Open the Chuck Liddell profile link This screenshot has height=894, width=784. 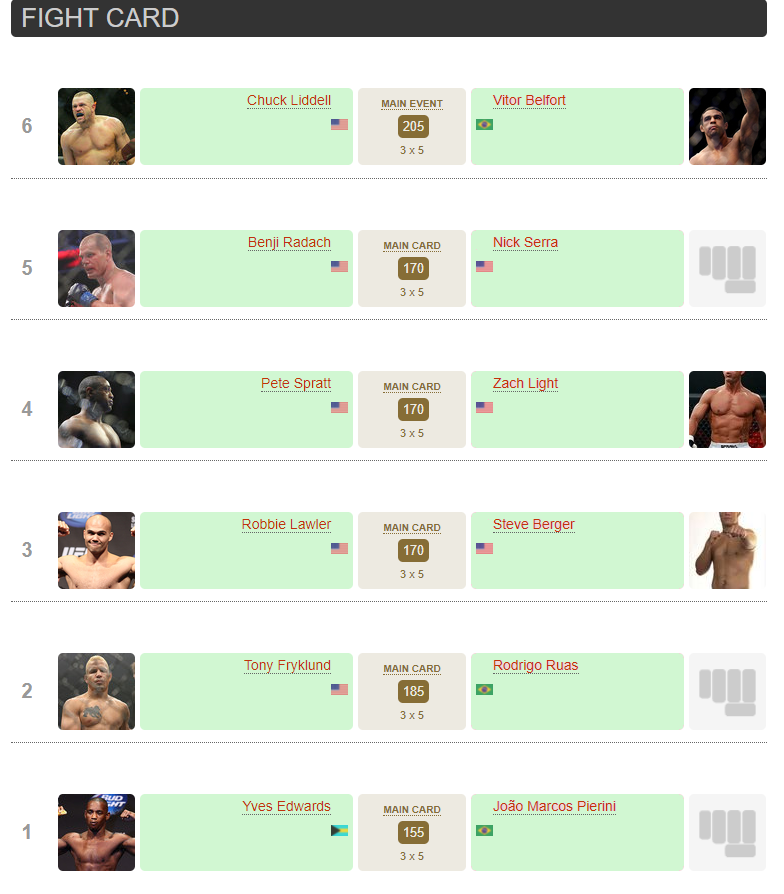point(288,101)
